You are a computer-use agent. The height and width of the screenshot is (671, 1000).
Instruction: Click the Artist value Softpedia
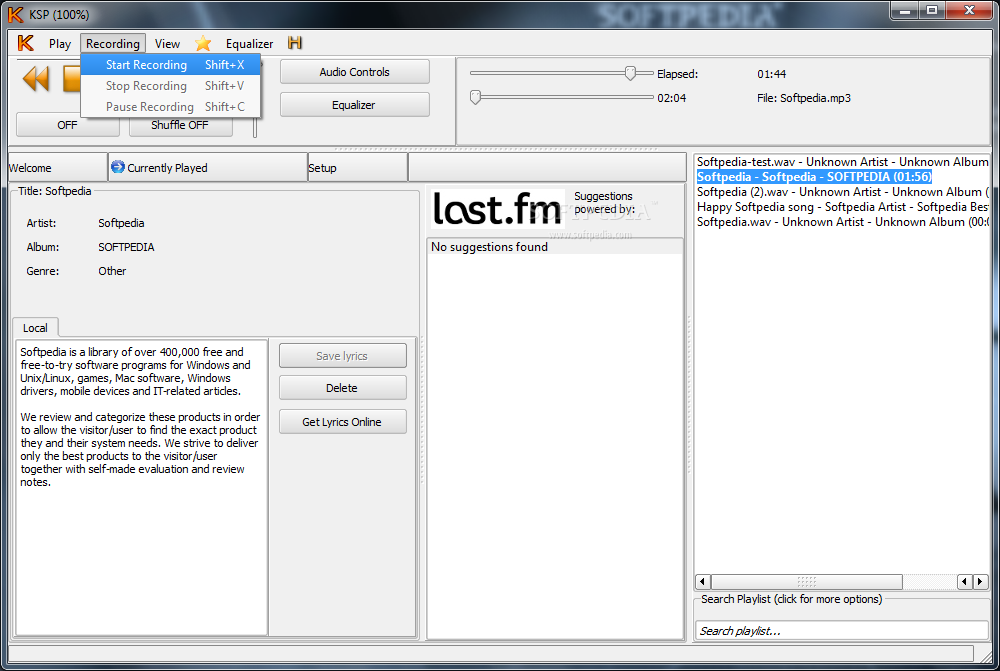121,223
